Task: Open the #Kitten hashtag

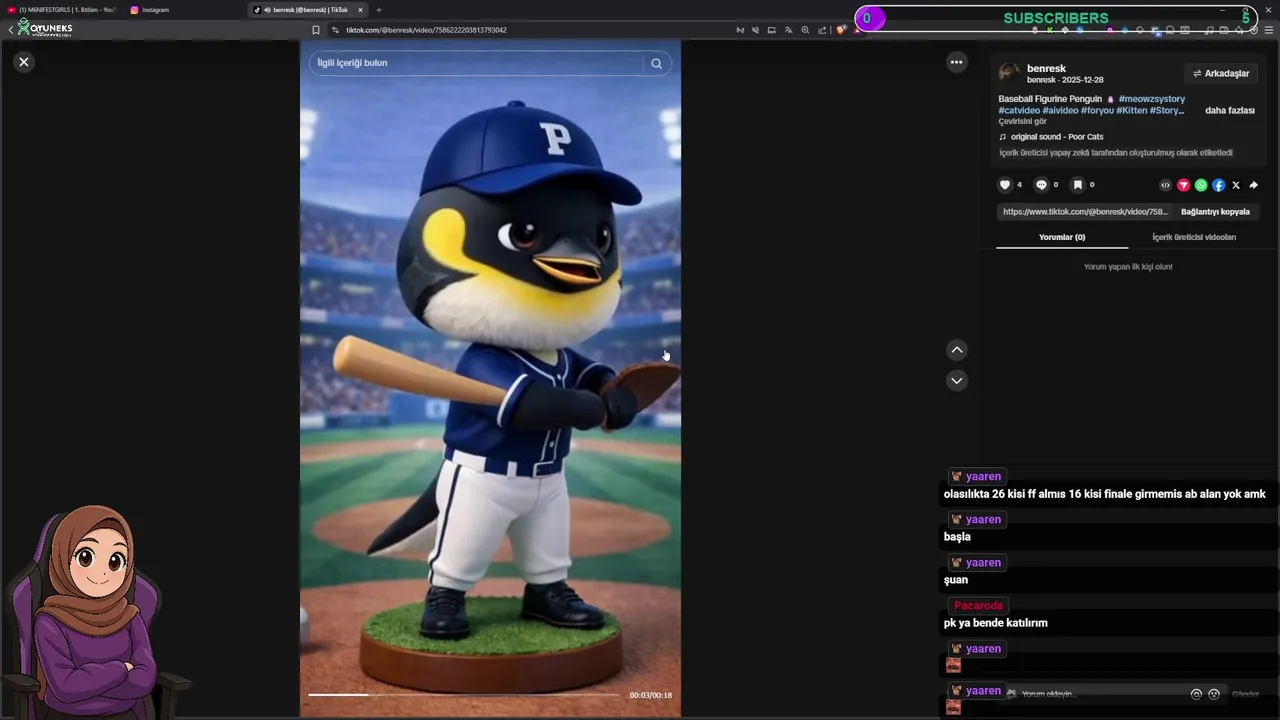Action: coord(1132,110)
